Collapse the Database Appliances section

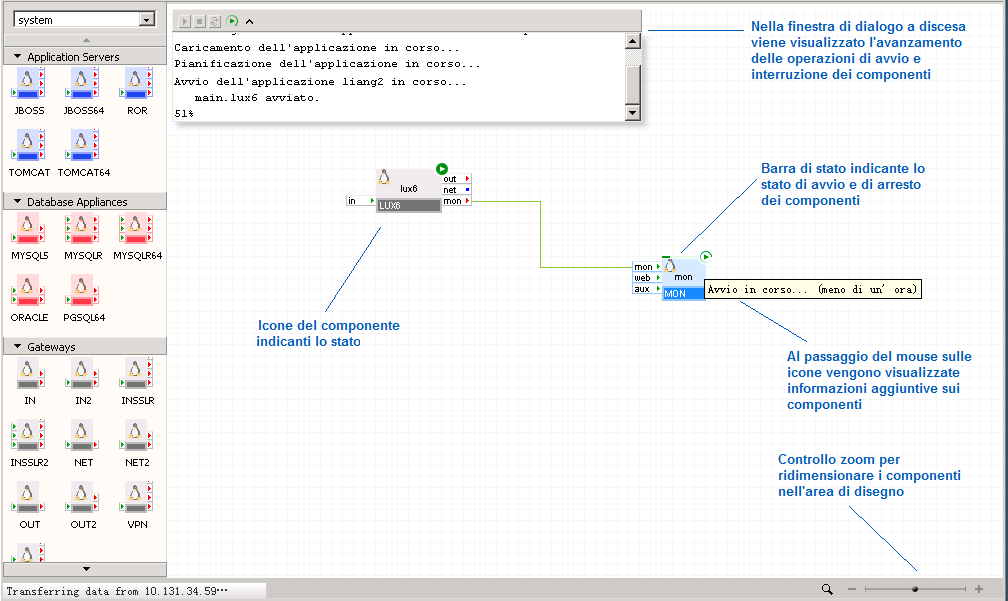(18, 202)
